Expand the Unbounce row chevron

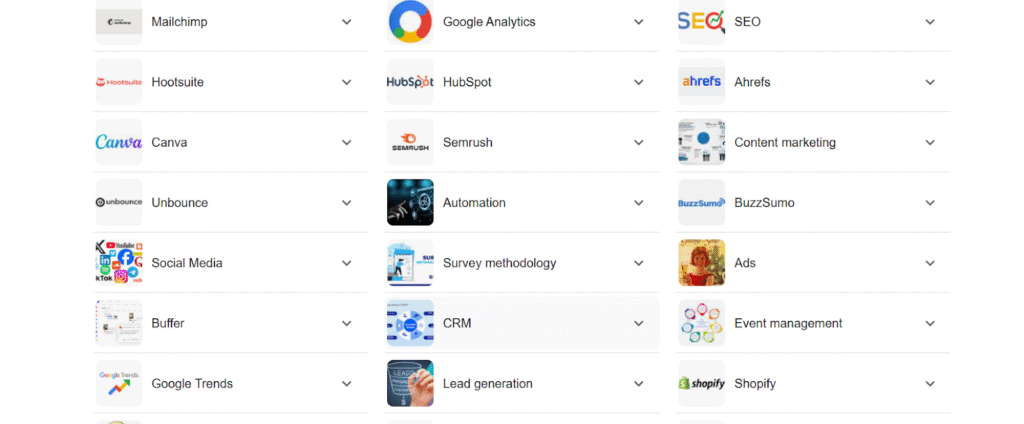(347, 202)
